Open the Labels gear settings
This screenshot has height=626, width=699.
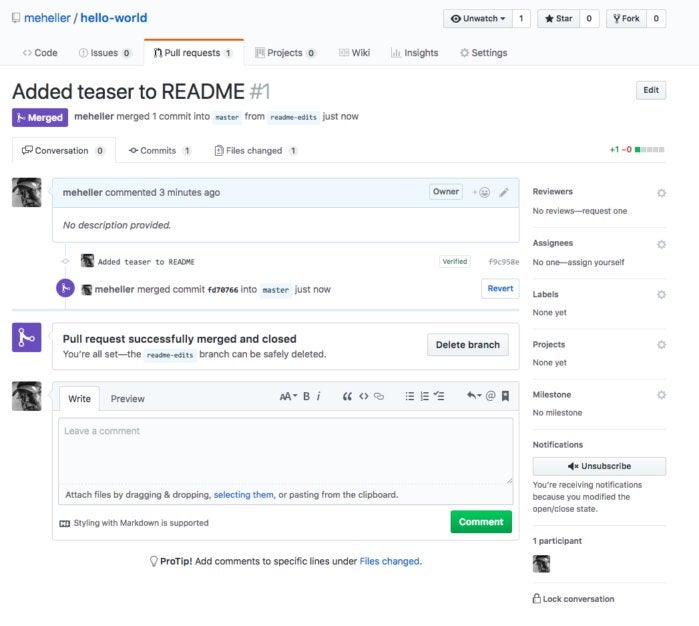coord(662,295)
